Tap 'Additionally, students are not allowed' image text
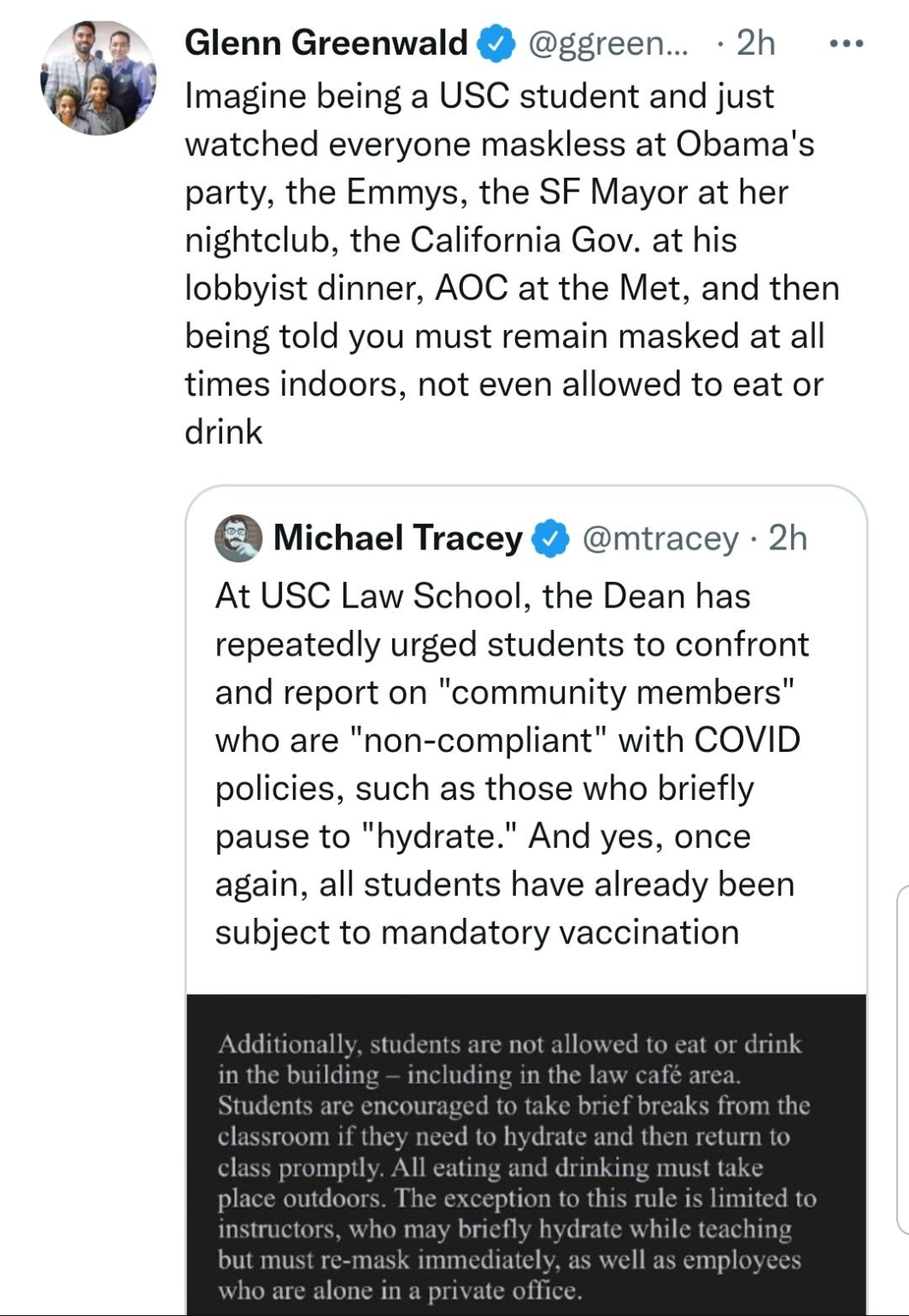The image size is (909, 1316). pos(509,1044)
